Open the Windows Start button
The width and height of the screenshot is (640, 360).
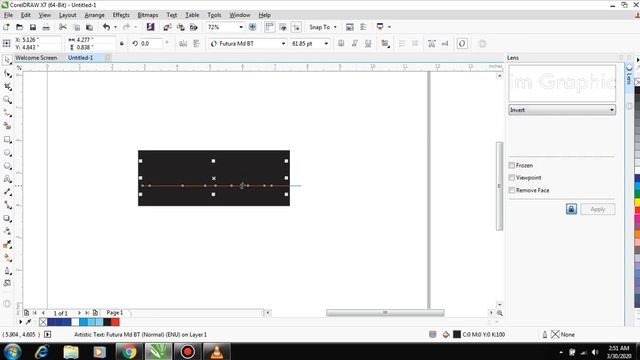coord(12,351)
